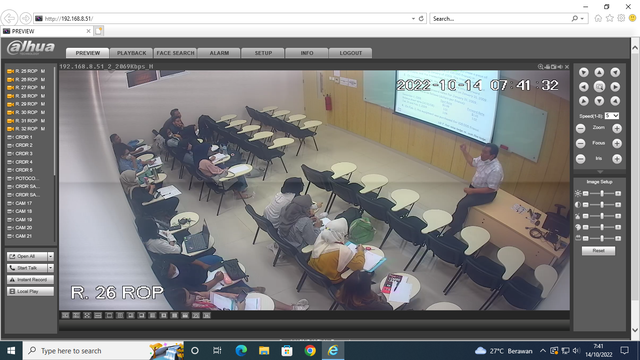Click the browser Search box
Viewport: 640px width, 360px height.
coord(501,18)
